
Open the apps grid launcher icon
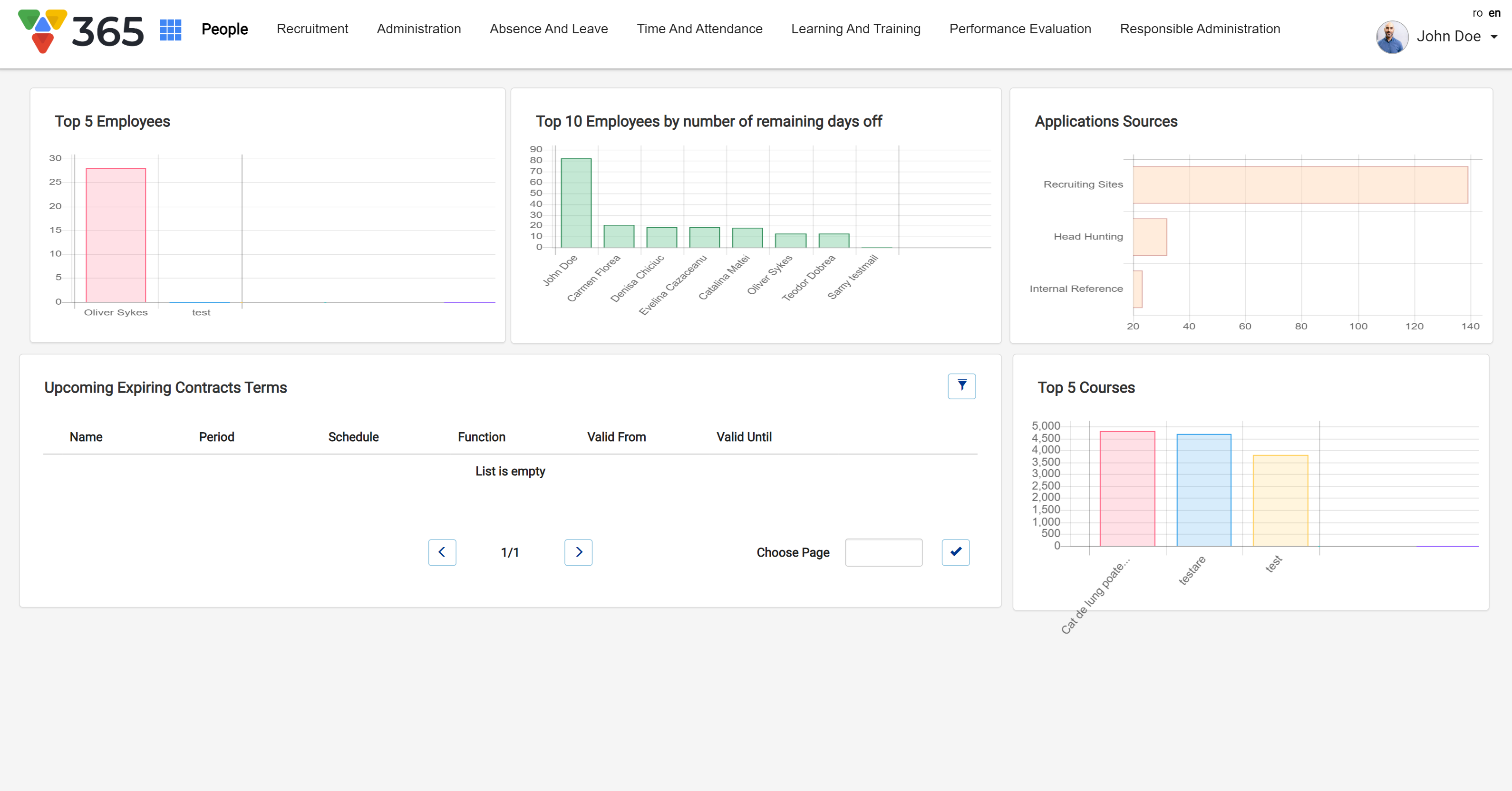[x=170, y=29]
